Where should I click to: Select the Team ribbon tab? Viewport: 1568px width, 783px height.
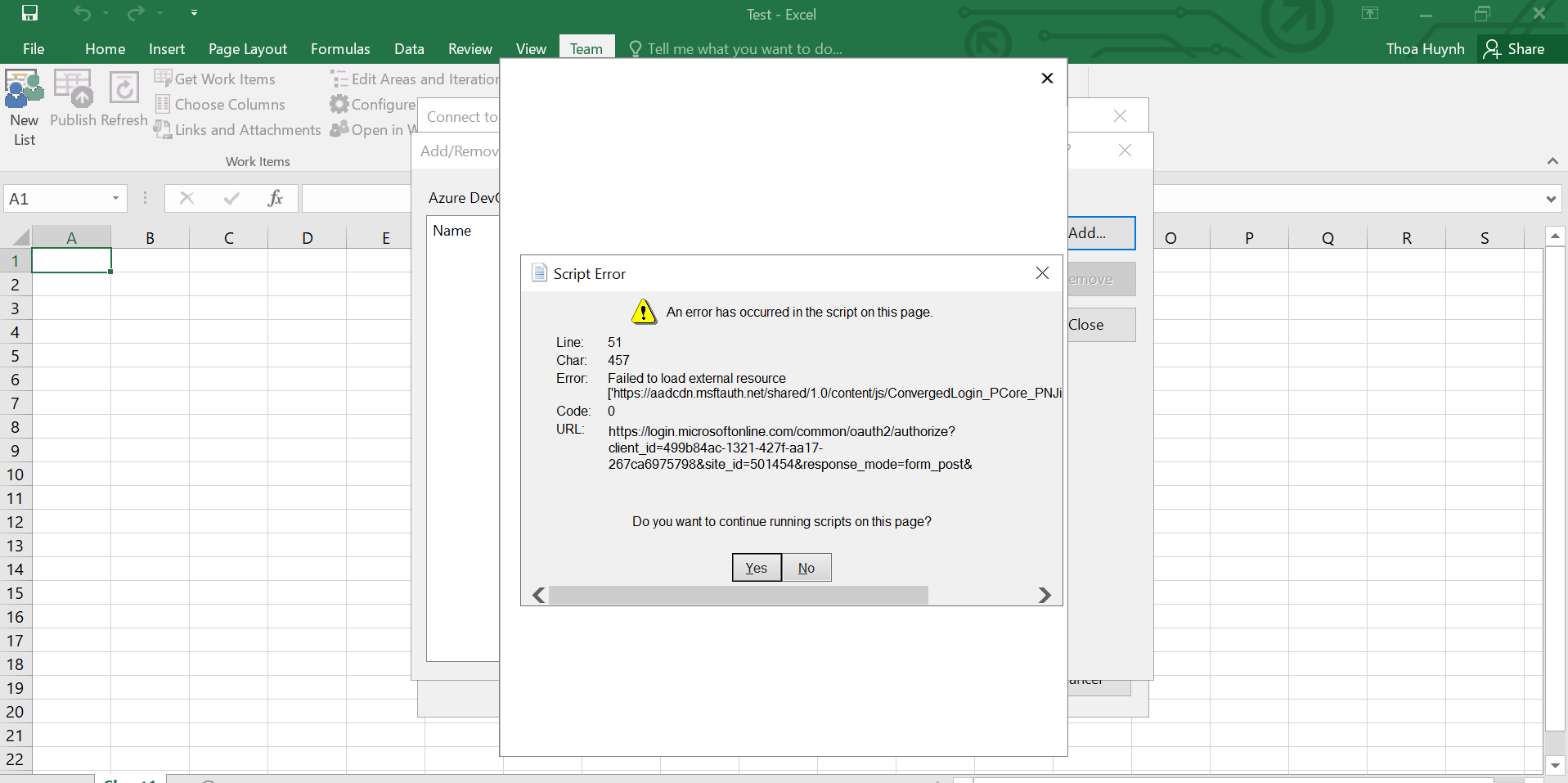pos(586,49)
